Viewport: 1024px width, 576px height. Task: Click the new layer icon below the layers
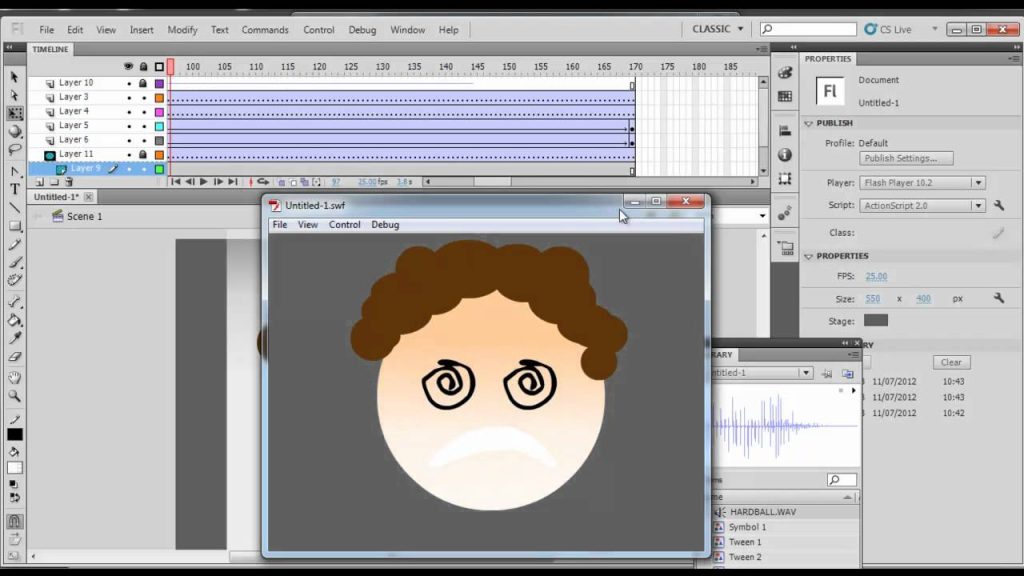click(x=40, y=182)
